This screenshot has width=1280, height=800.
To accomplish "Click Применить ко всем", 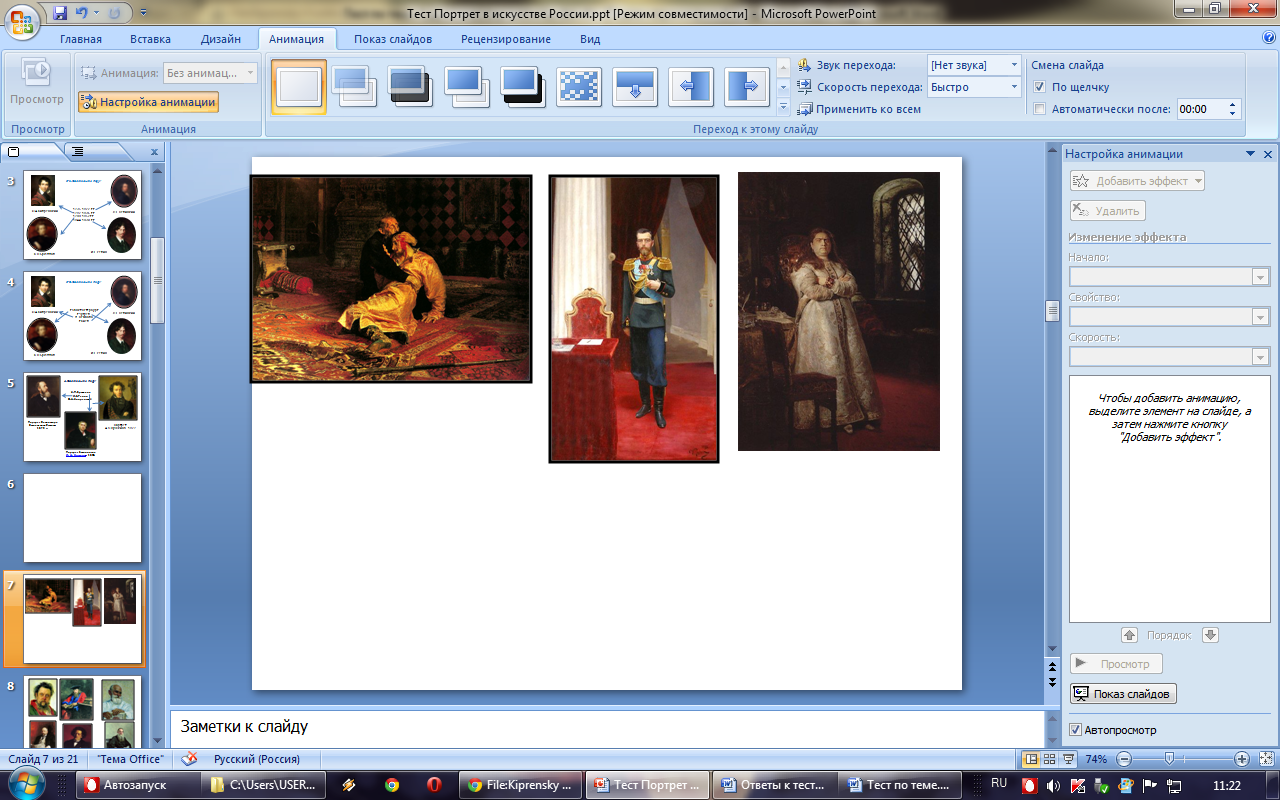I will click(859, 109).
